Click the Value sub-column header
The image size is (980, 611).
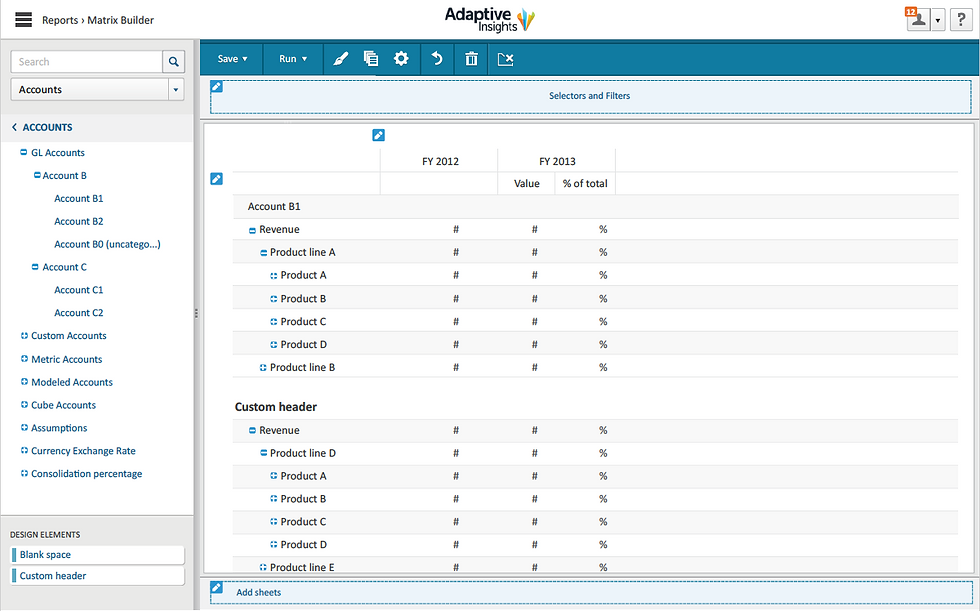526,183
